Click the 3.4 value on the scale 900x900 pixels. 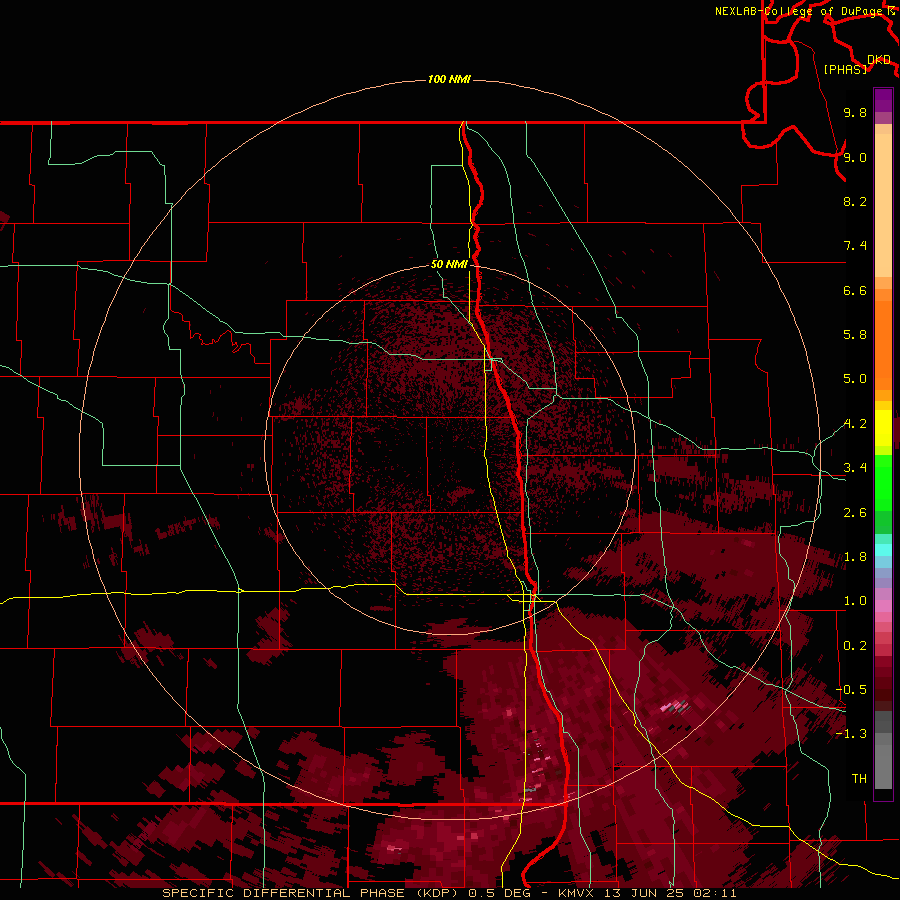[x=855, y=468]
